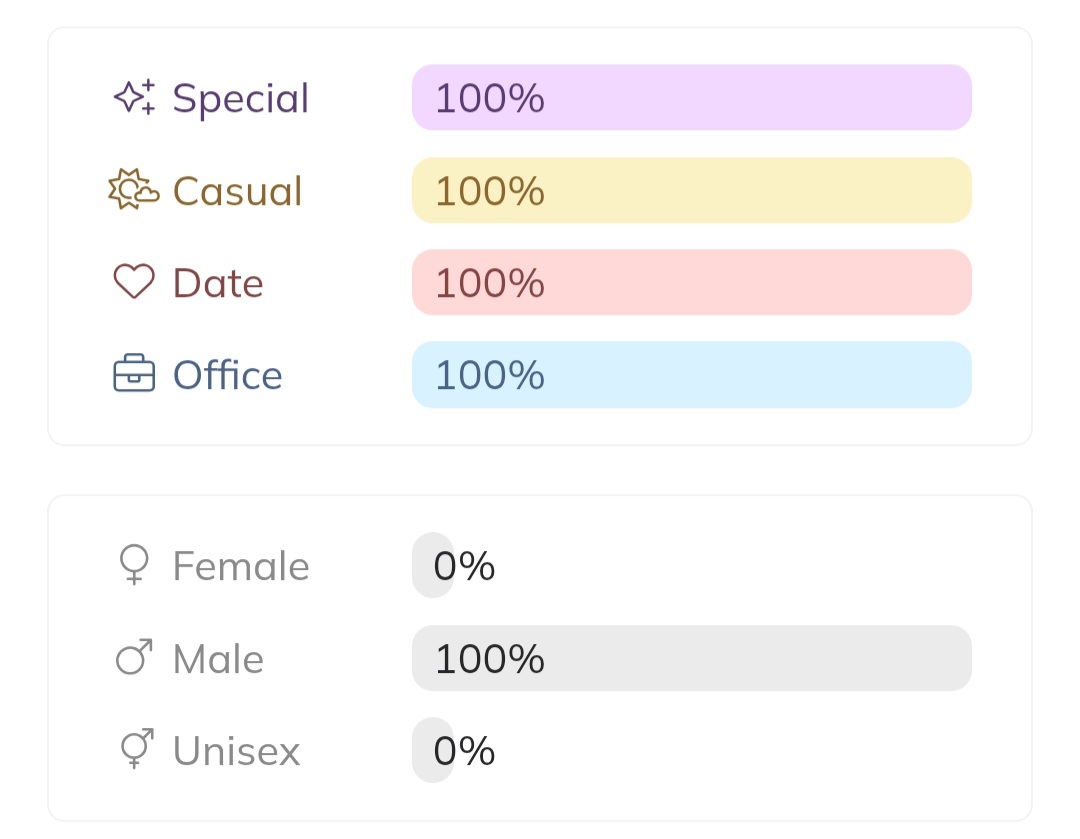The width and height of the screenshot is (1080, 839).
Task: Click the Casual sun and cloud icon
Action: tap(134, 190)
